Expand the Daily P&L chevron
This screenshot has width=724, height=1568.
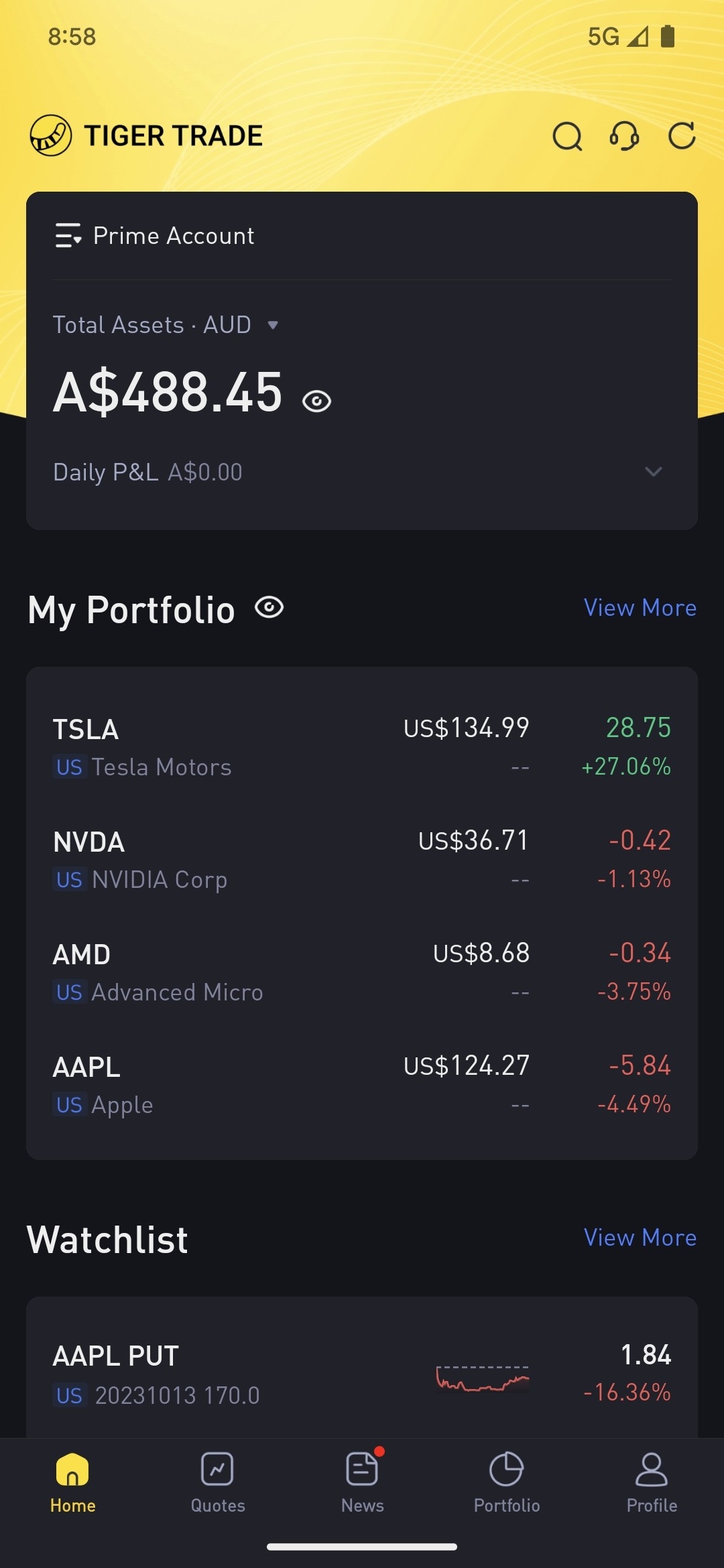coord(653,472)
